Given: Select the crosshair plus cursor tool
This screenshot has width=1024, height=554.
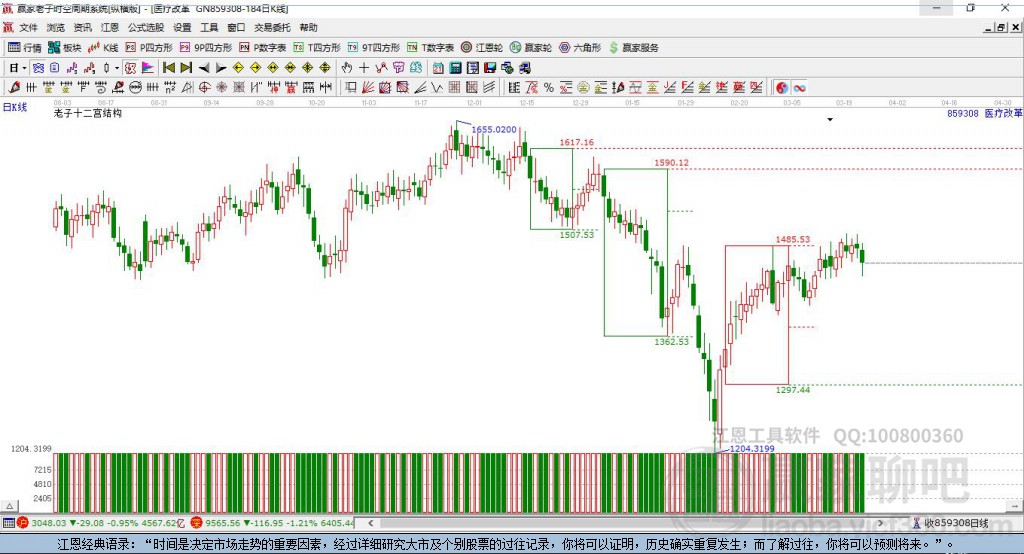Looking at the screenshot, I should (x=364, y=68).
